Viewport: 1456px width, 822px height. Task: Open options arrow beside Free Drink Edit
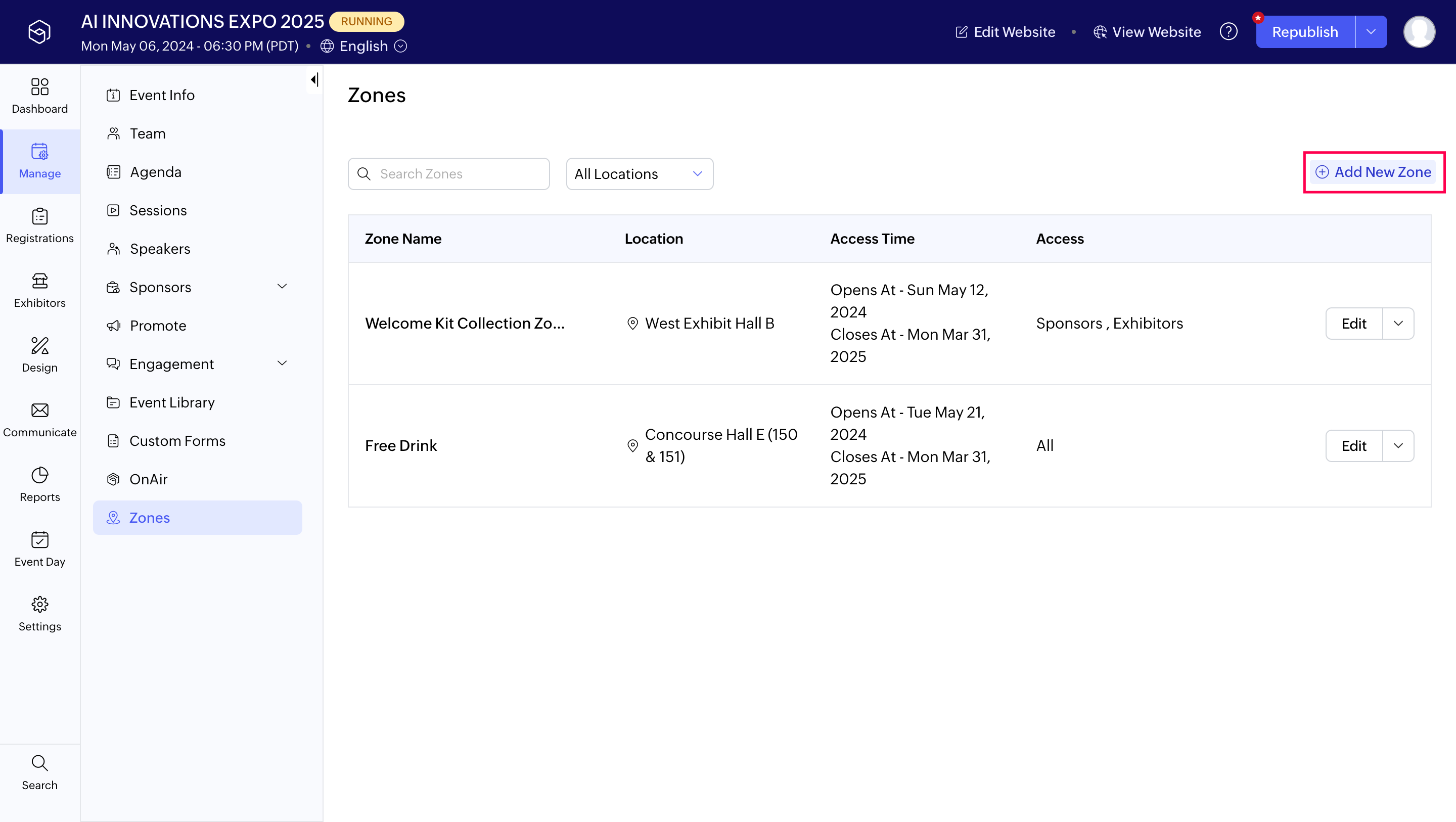[1398, 445]
